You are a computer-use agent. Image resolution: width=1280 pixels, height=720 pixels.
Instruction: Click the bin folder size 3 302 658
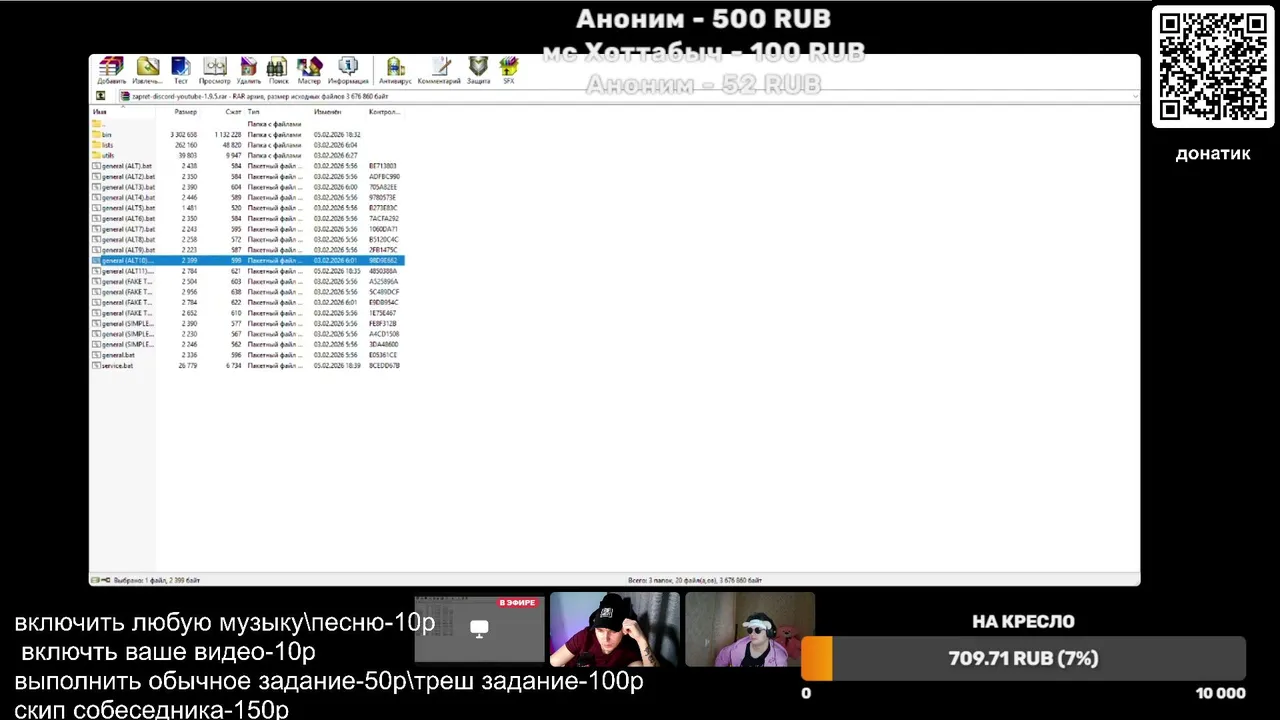click(183, 134)
